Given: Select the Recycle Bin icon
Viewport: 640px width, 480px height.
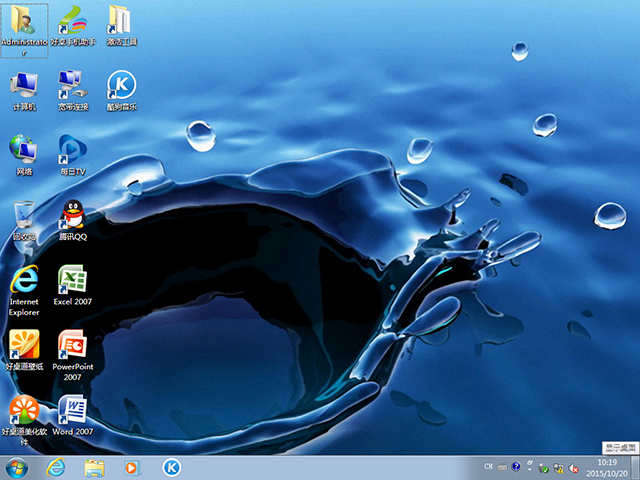Looking at the screenshot, I should coord(24,219).
